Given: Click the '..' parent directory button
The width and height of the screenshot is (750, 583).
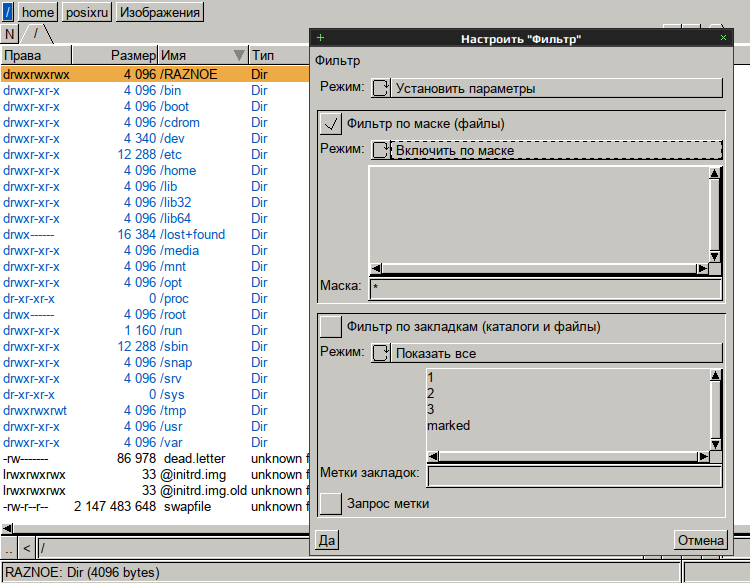Looking at the screenshot, I should [x=9, y=547].
